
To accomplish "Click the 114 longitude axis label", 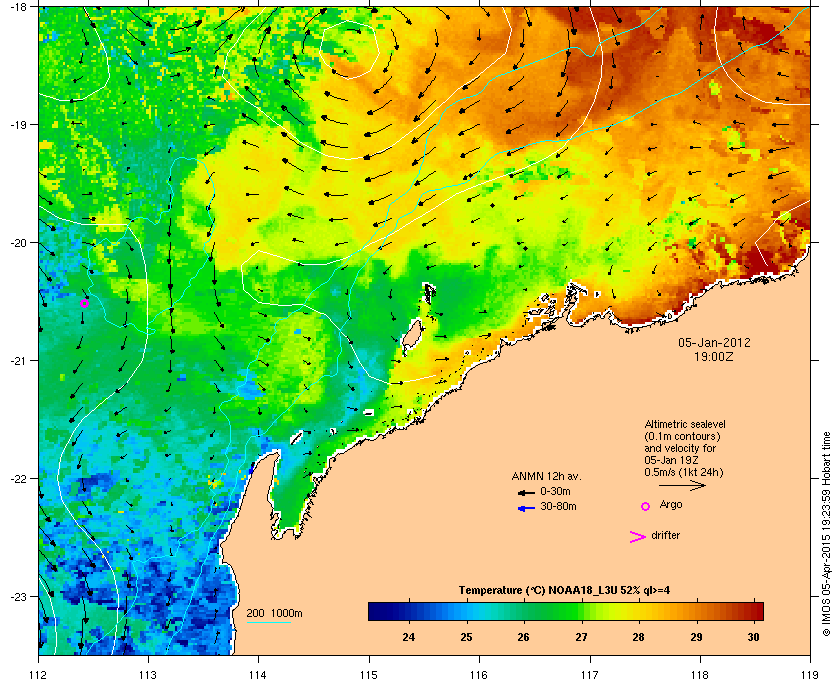I will click(258, 674).
